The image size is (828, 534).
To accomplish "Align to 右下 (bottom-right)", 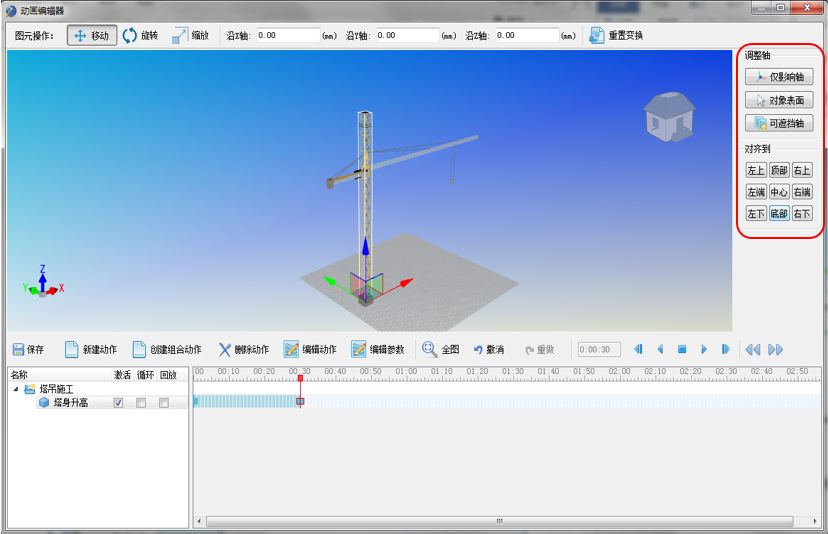I will click(x=802, y=213).
